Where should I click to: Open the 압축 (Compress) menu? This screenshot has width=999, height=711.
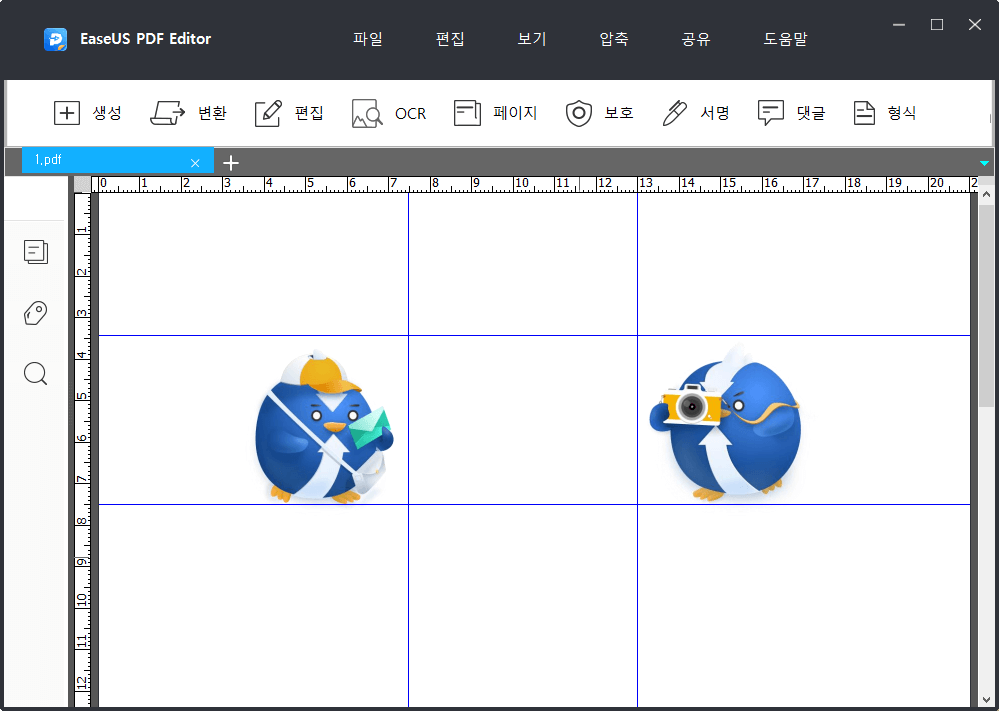pyautogui.click(x=613, y=39)
